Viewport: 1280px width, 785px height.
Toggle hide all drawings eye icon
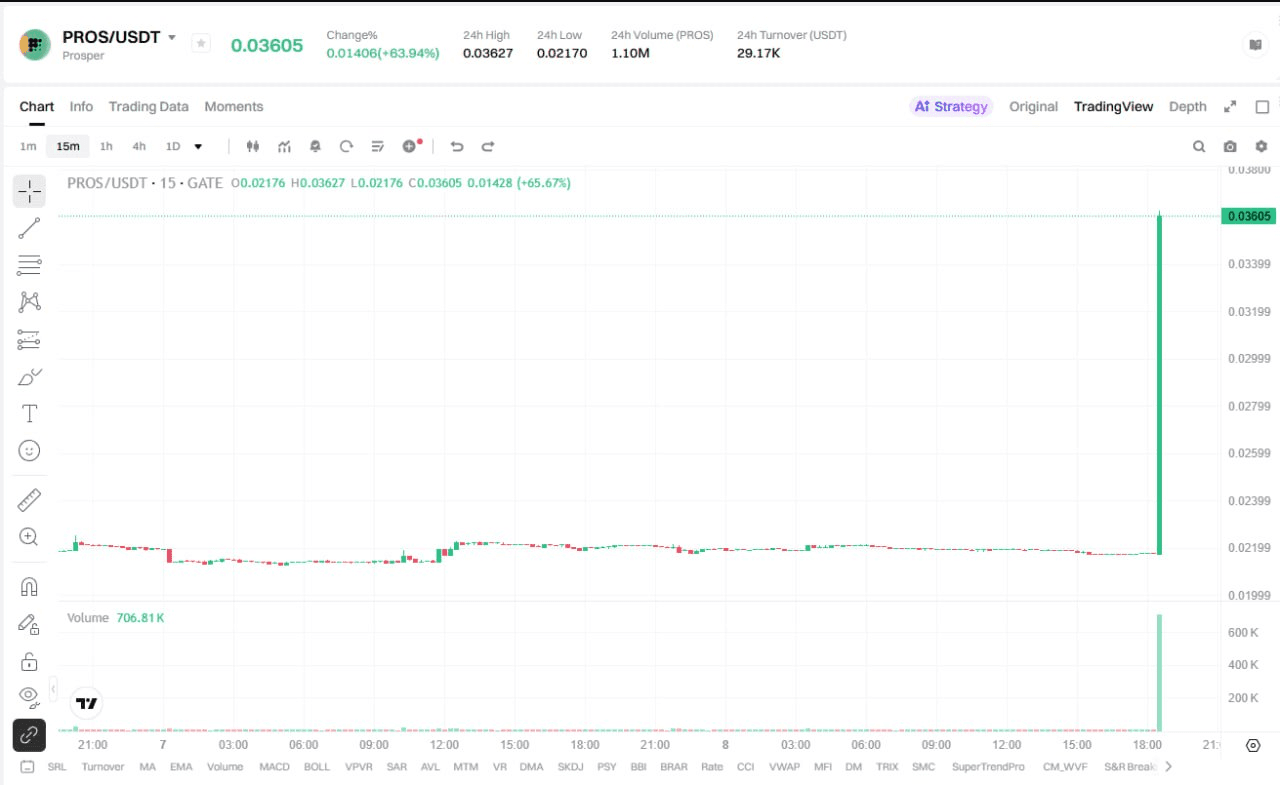point(29,695)
